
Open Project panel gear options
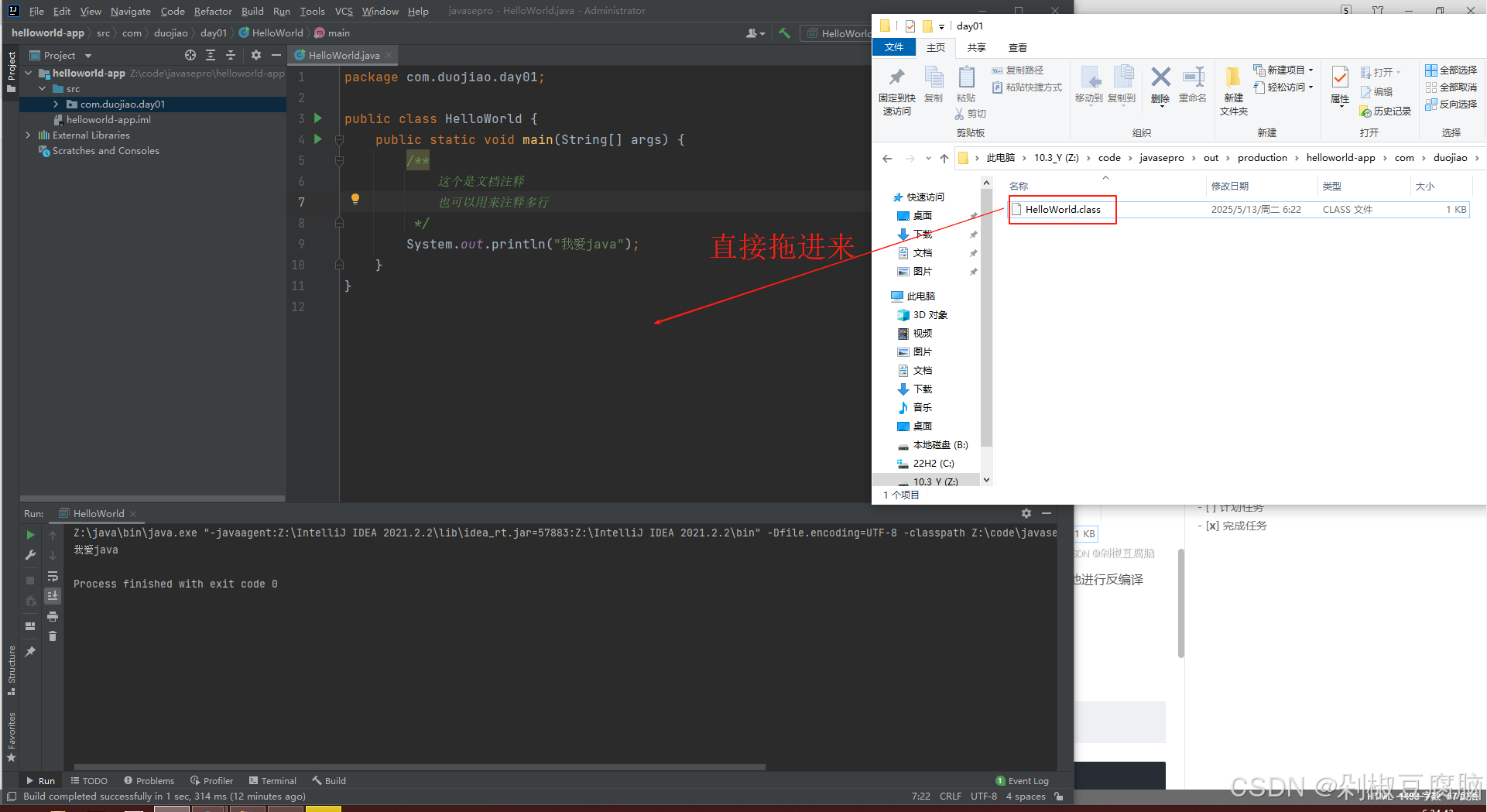point(256,55)
